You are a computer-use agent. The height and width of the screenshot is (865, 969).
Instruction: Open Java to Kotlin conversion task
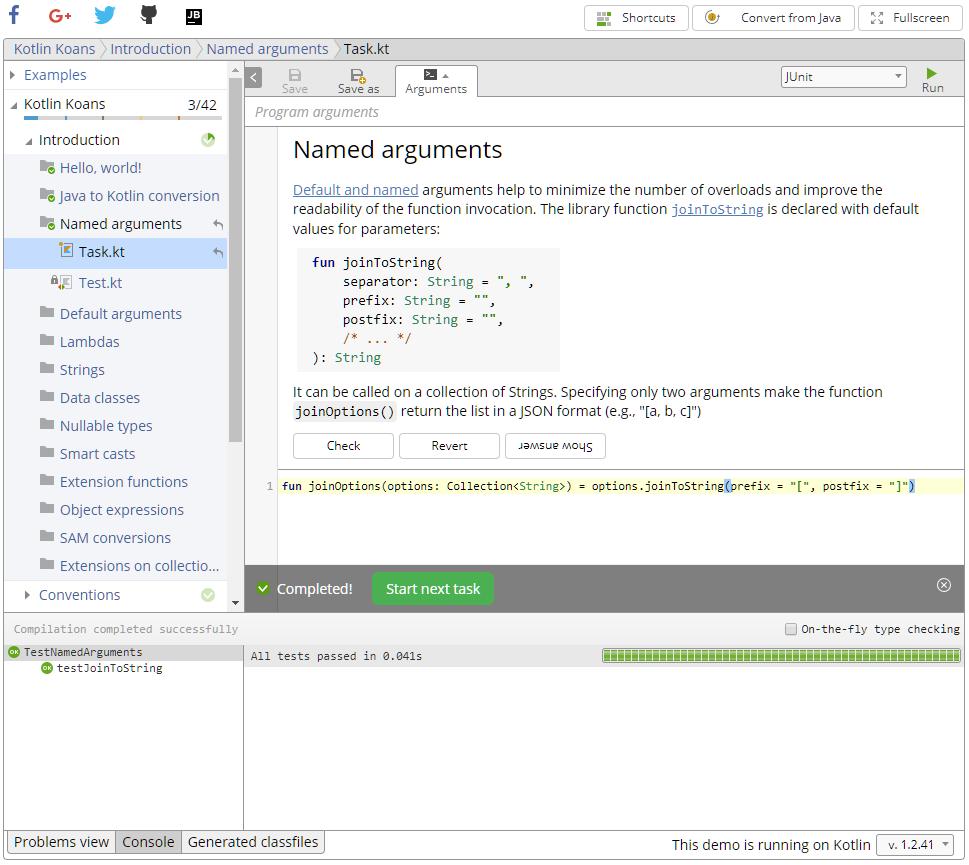click(139, 196)
